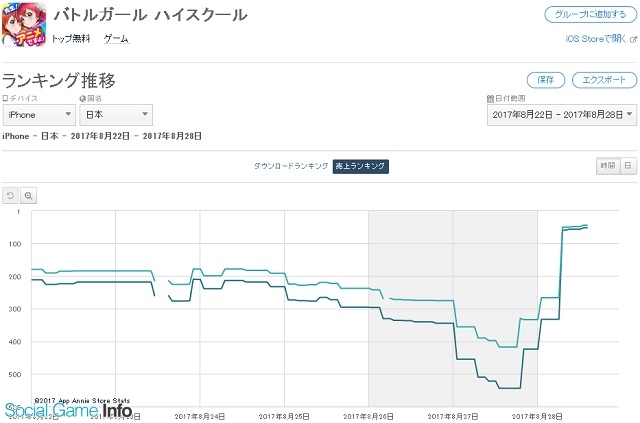The image size is (640, 423).
Task: Expand the 2017年8月22日 date range picker
Action: click(562, 115)
